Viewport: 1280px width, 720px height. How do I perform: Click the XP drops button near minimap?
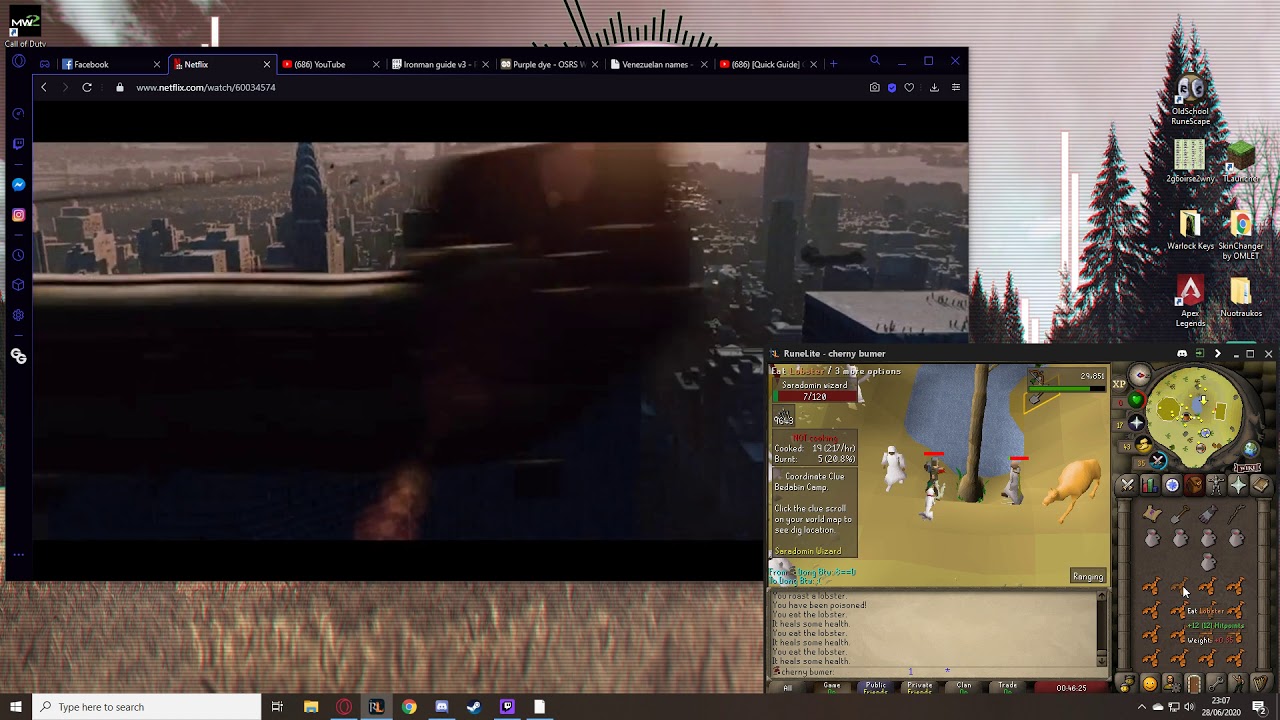[x=1119, y=384]
